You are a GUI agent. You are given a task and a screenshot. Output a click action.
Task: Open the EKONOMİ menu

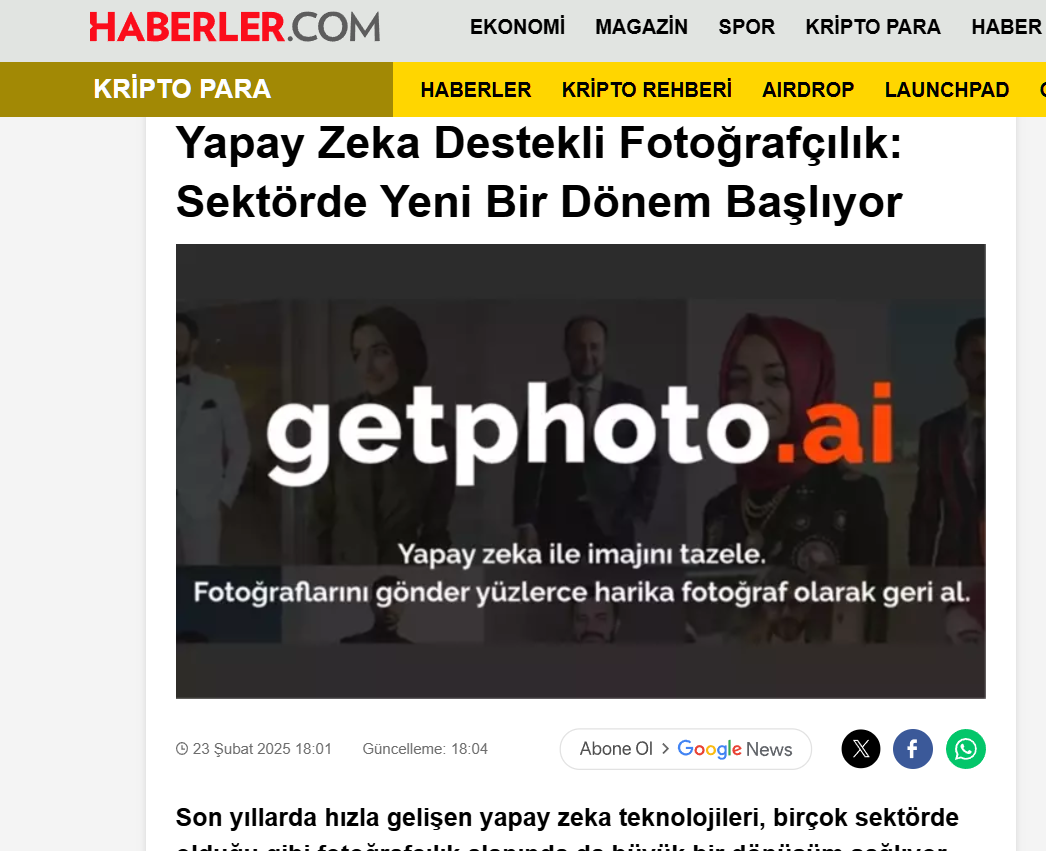(517, 27)
